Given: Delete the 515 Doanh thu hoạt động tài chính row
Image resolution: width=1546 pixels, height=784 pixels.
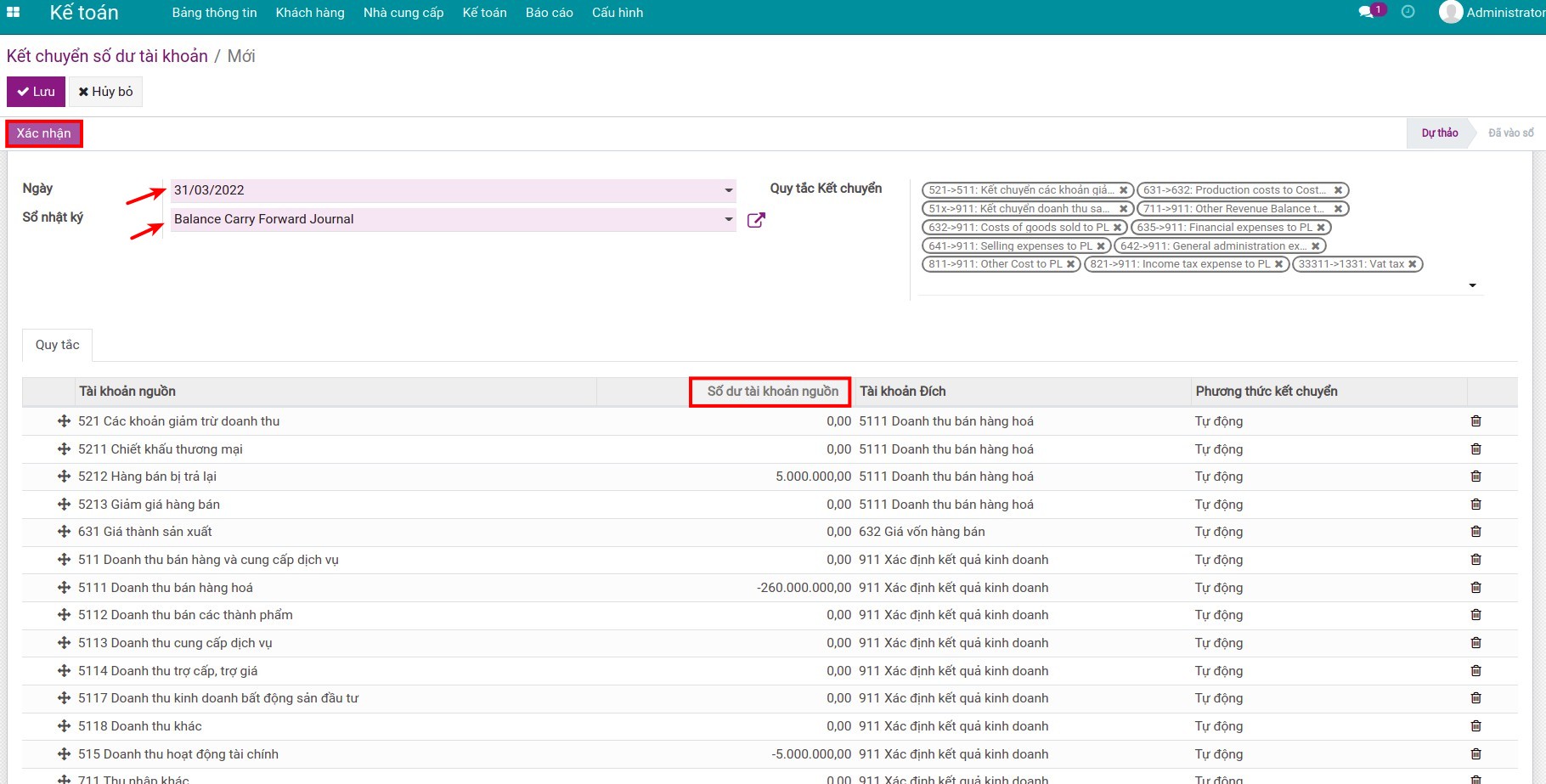Looking at the screenshot, I should (x=1475, y=754).
